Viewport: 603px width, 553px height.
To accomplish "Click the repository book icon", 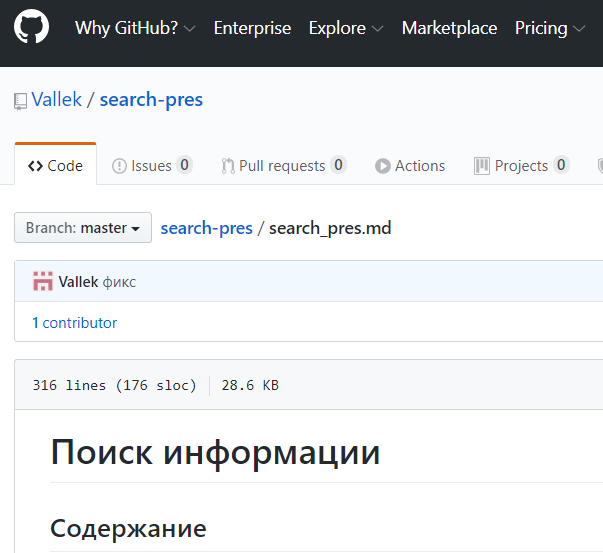I will [20, 102].
